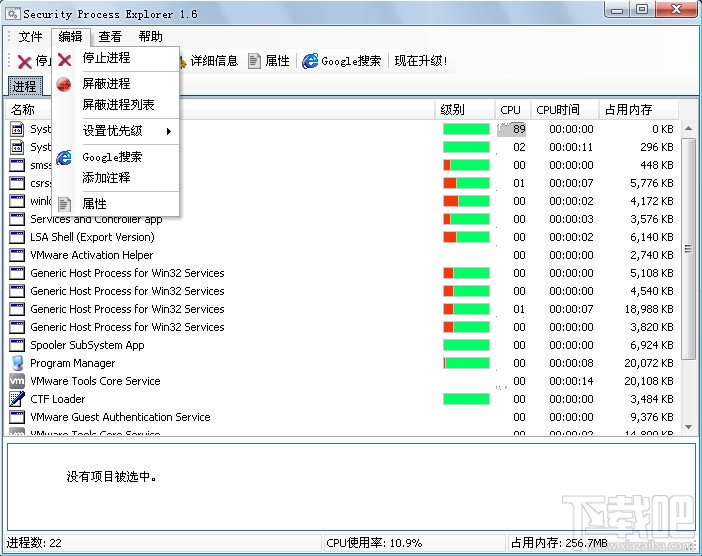Click the 没有项目被选中。 message
702x556 pixels.
tap(111, 477)
